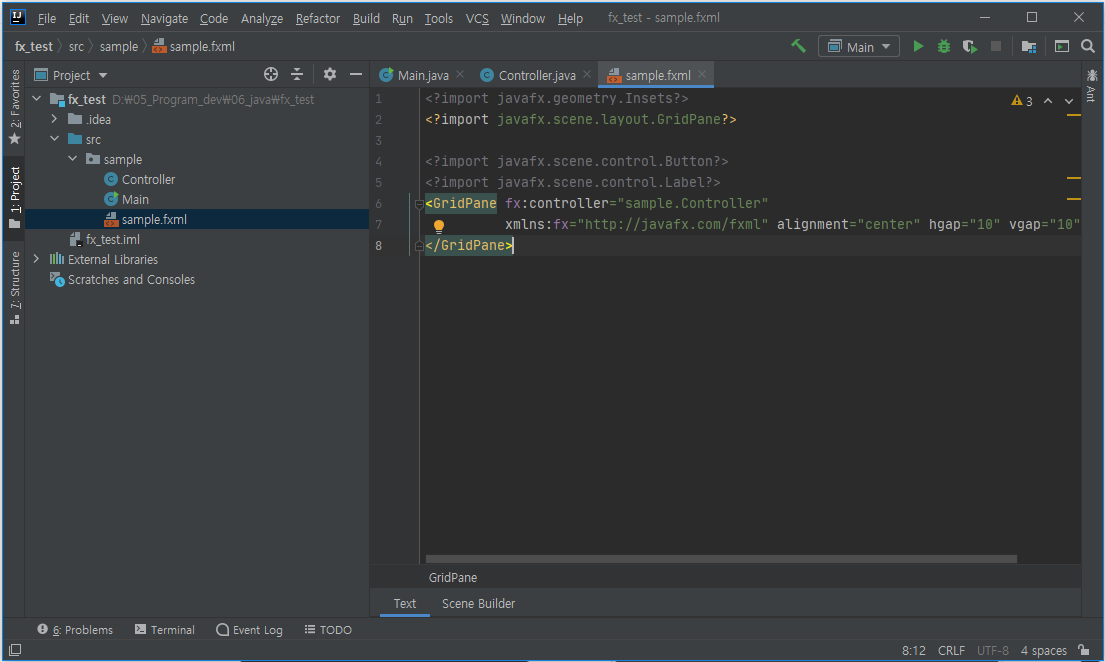Toggle the 7: Structure side tab

15,288
